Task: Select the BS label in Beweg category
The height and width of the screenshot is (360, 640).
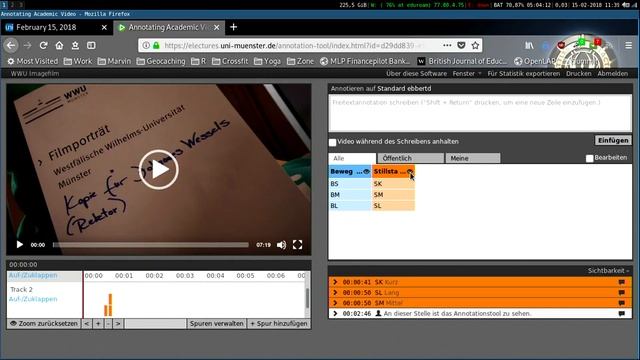Action: pos(350,184)
